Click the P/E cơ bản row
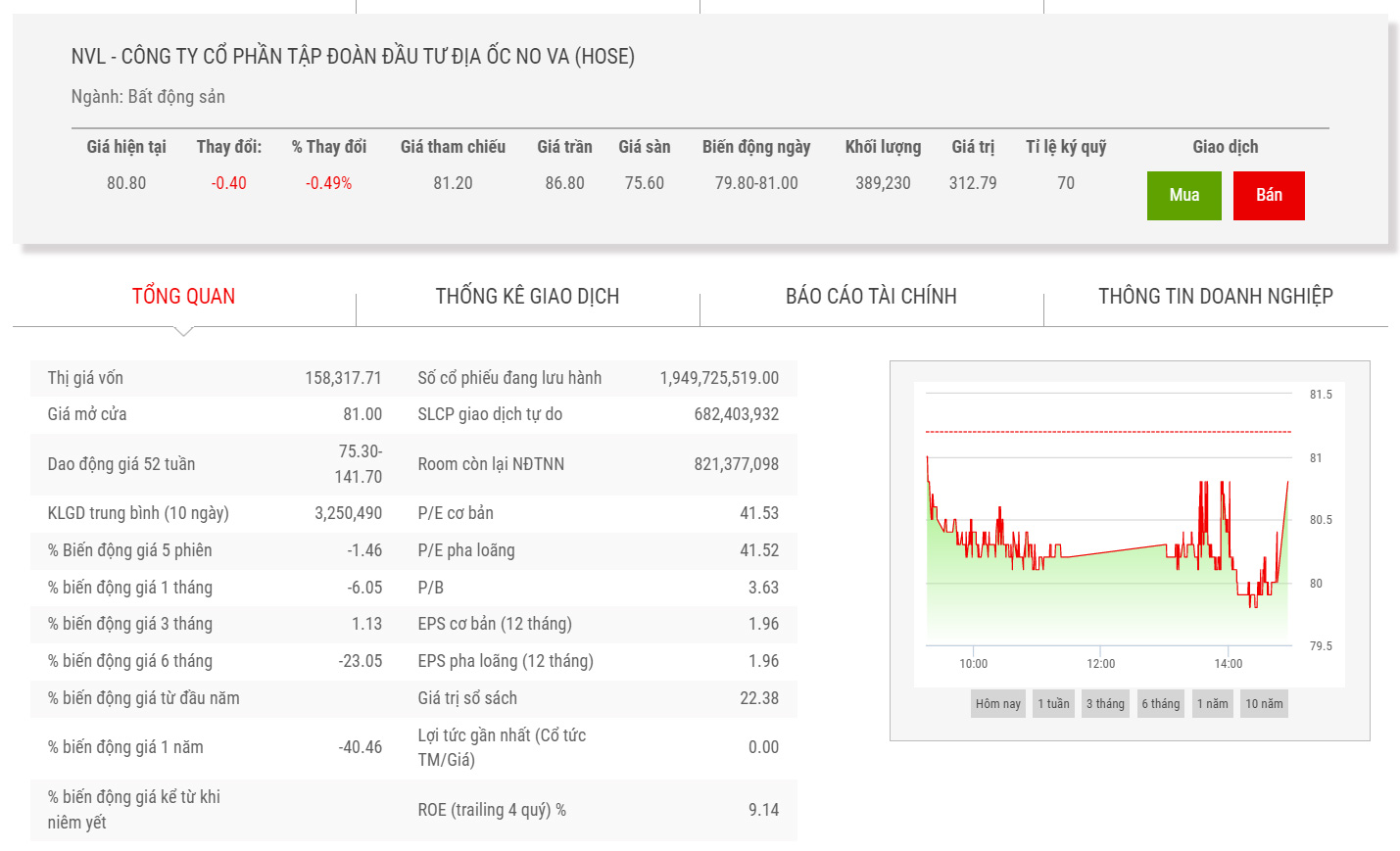Screen dimensions: 1400x851 pyautogui.click(x=598, y=513)
